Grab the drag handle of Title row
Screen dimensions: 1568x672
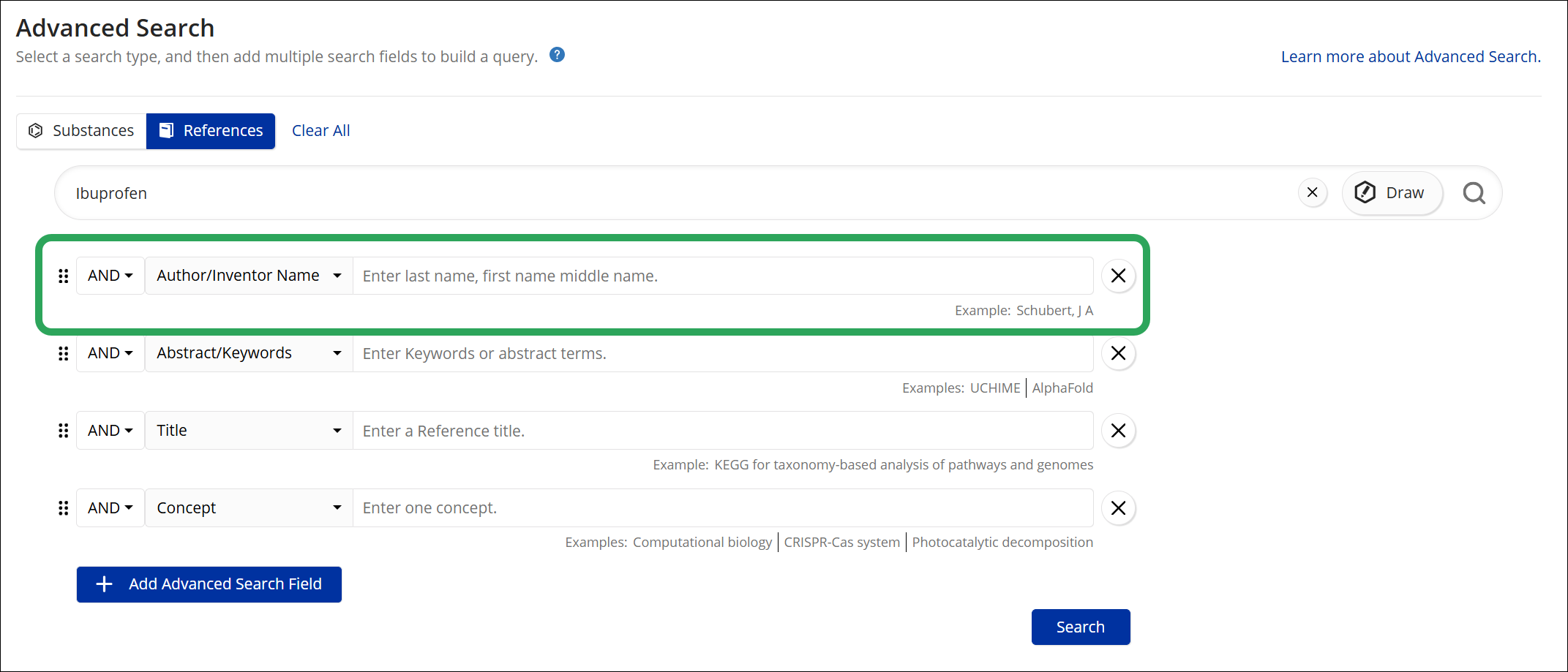pos(64,431)
